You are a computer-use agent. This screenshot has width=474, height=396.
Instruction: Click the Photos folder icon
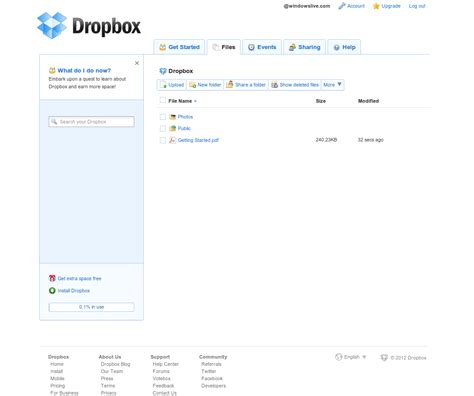[172, 117]
